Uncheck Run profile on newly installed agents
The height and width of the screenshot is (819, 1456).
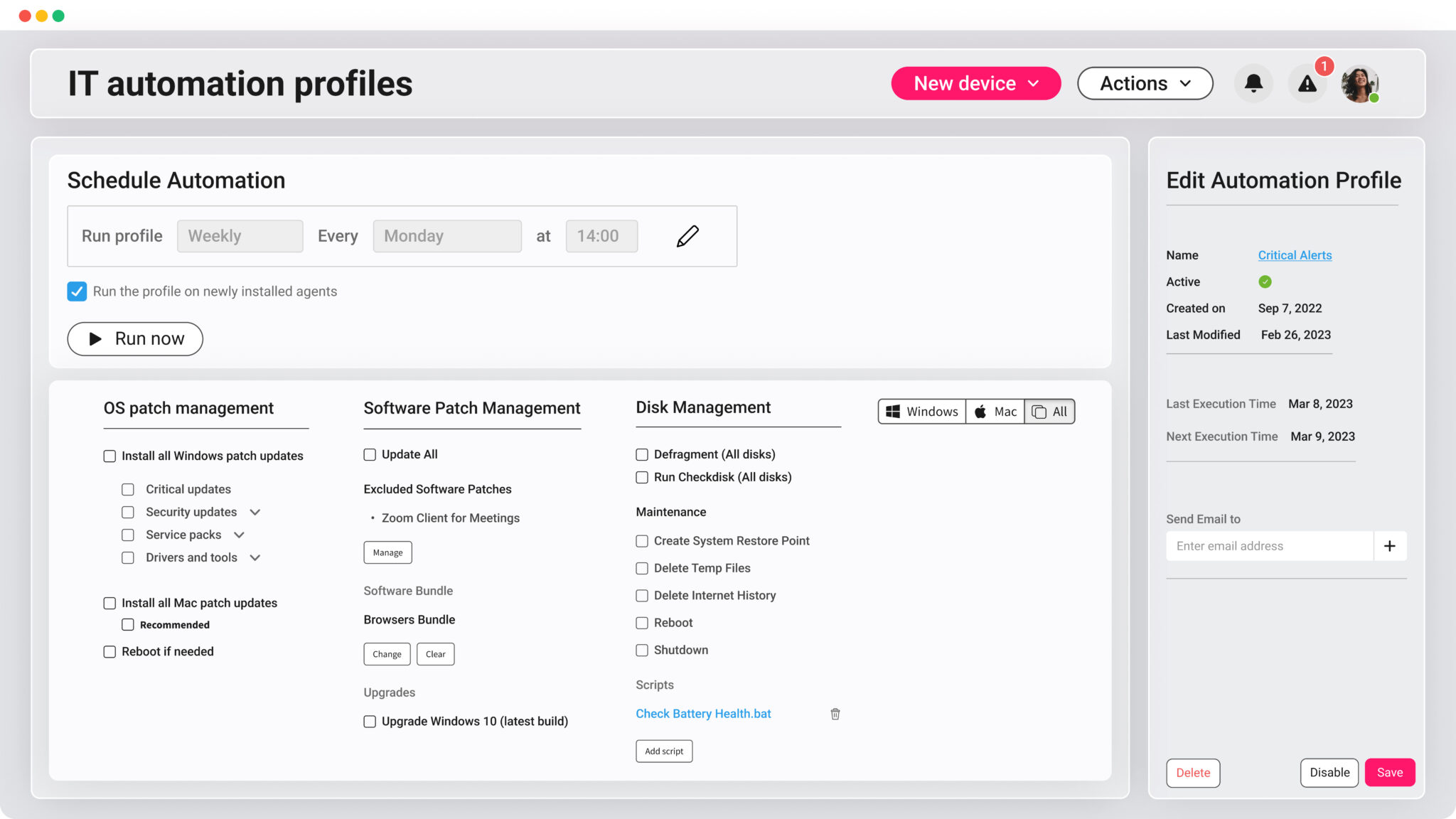77,291
